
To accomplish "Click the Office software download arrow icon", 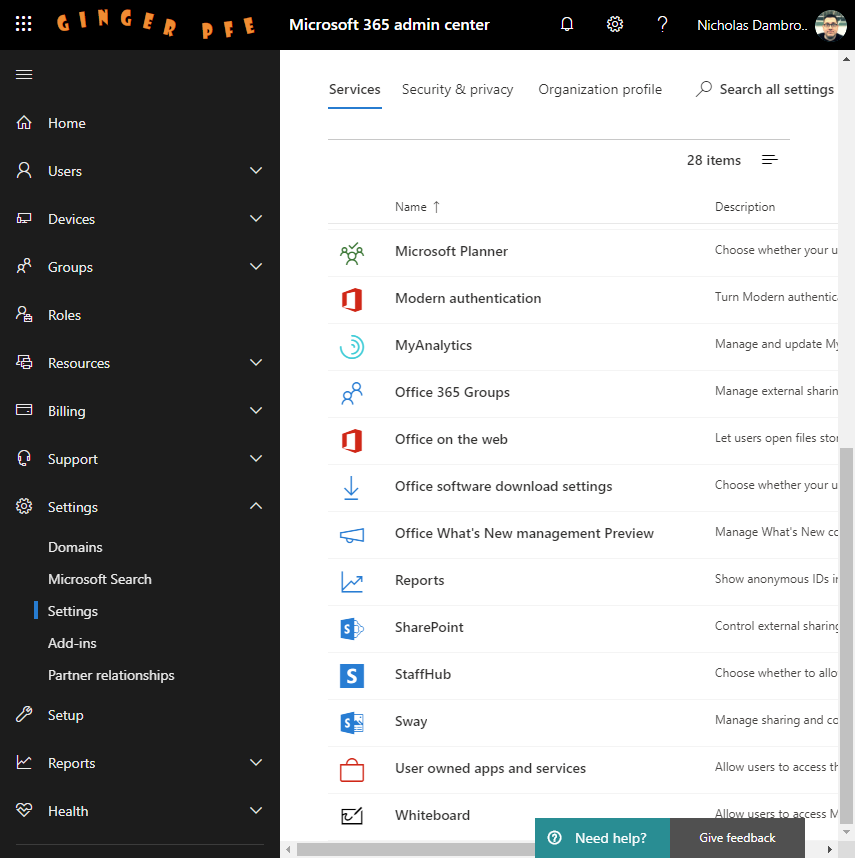I will pyautogui.click(x=352, y=487).
